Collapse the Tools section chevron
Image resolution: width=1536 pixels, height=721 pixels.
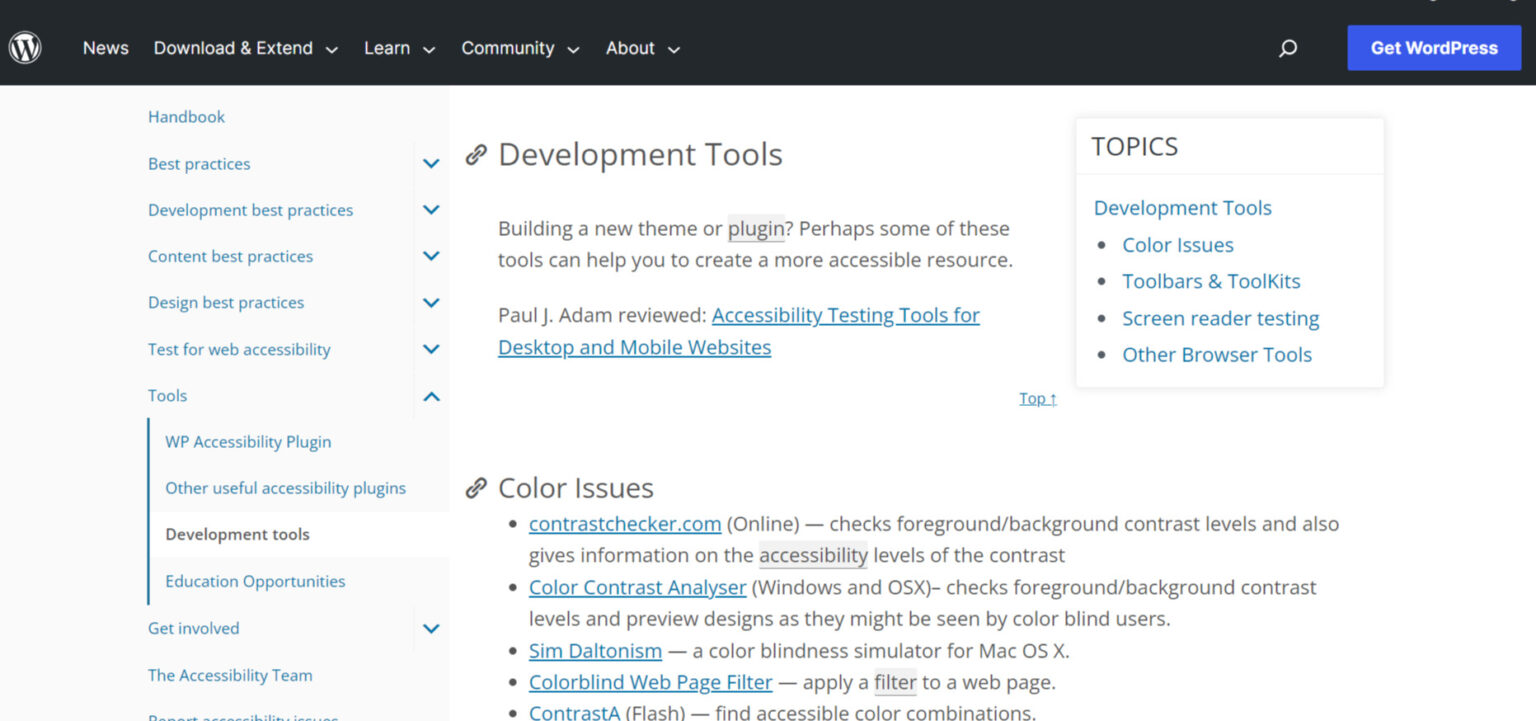pyautogui.click(x=431, y=396)
